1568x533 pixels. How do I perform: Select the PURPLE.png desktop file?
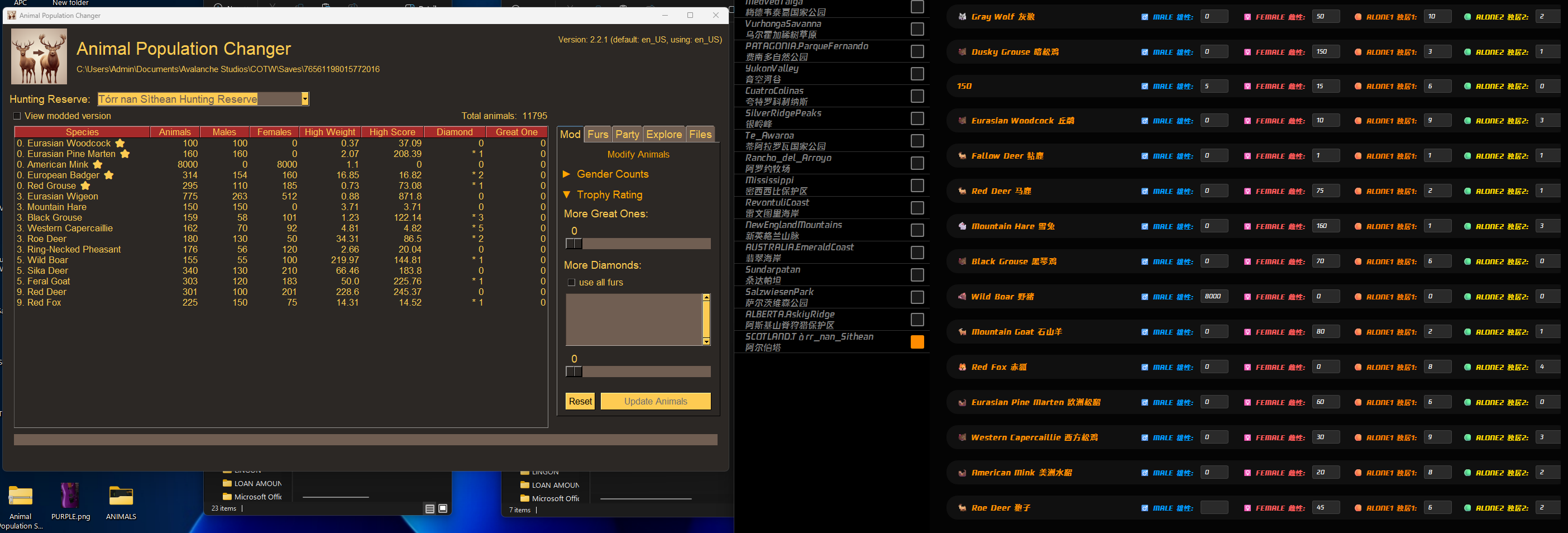tap(70, 502)
